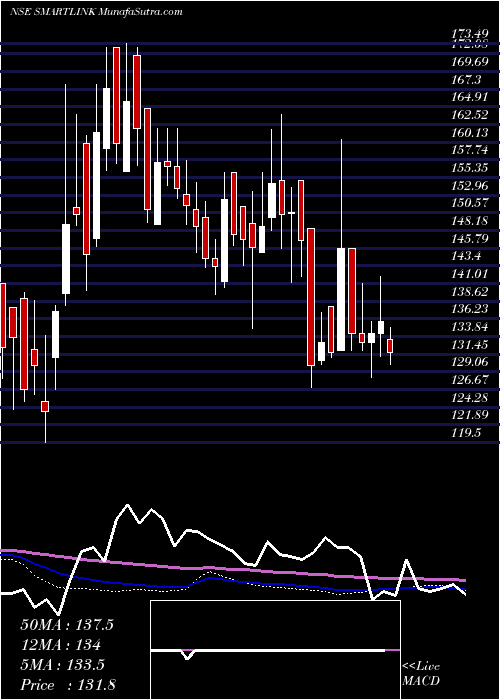Image resolution: width=500 pixels, height=700 pixels.
Task: Select the 121.89 price label
Action: [470, 415]
